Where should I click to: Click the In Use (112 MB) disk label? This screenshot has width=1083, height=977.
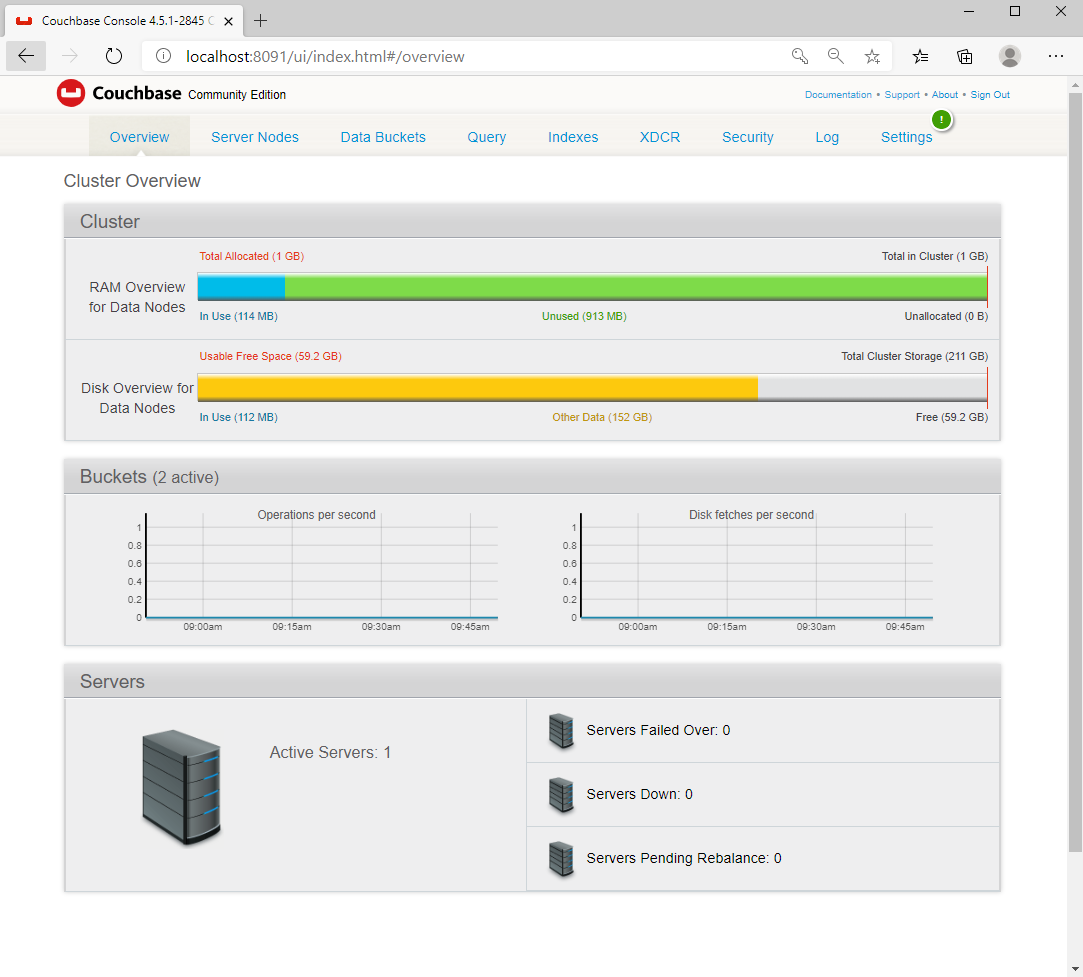pos(238,417)
